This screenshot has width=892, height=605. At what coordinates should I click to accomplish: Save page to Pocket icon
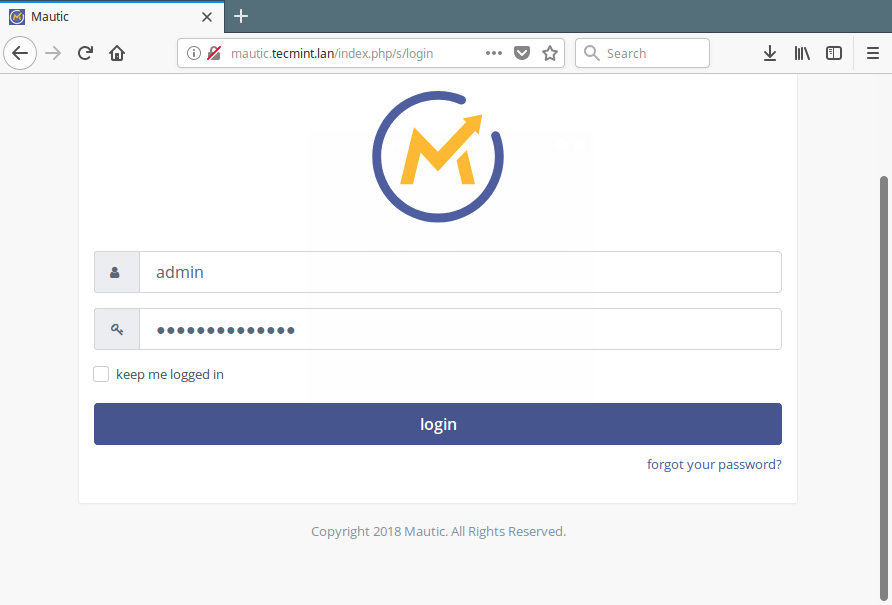pyautogui.click(x=522, y=53)
